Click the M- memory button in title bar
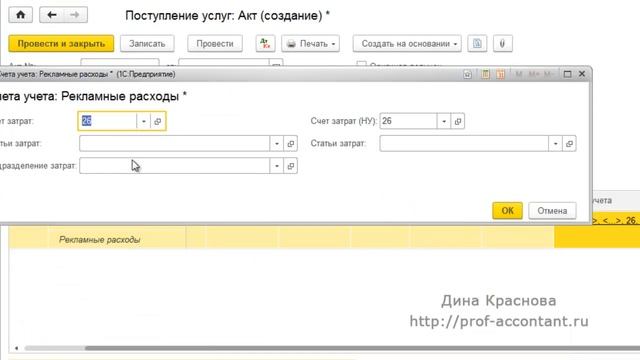Viewport: 640px width, 360px height. (548, 74)
